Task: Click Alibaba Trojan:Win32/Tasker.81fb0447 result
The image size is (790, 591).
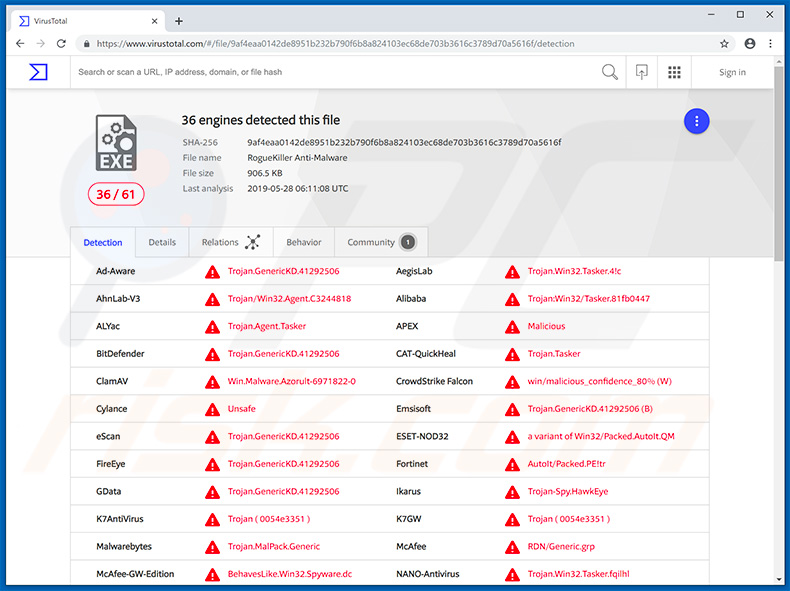Action: [588, 299]
